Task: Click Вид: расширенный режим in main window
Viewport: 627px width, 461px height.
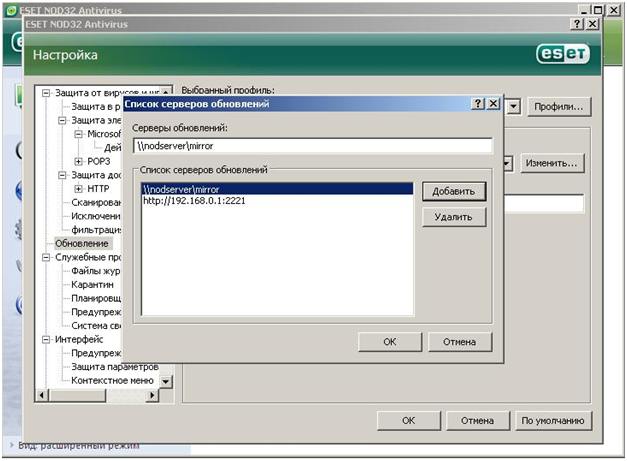Action: [78, 446]
